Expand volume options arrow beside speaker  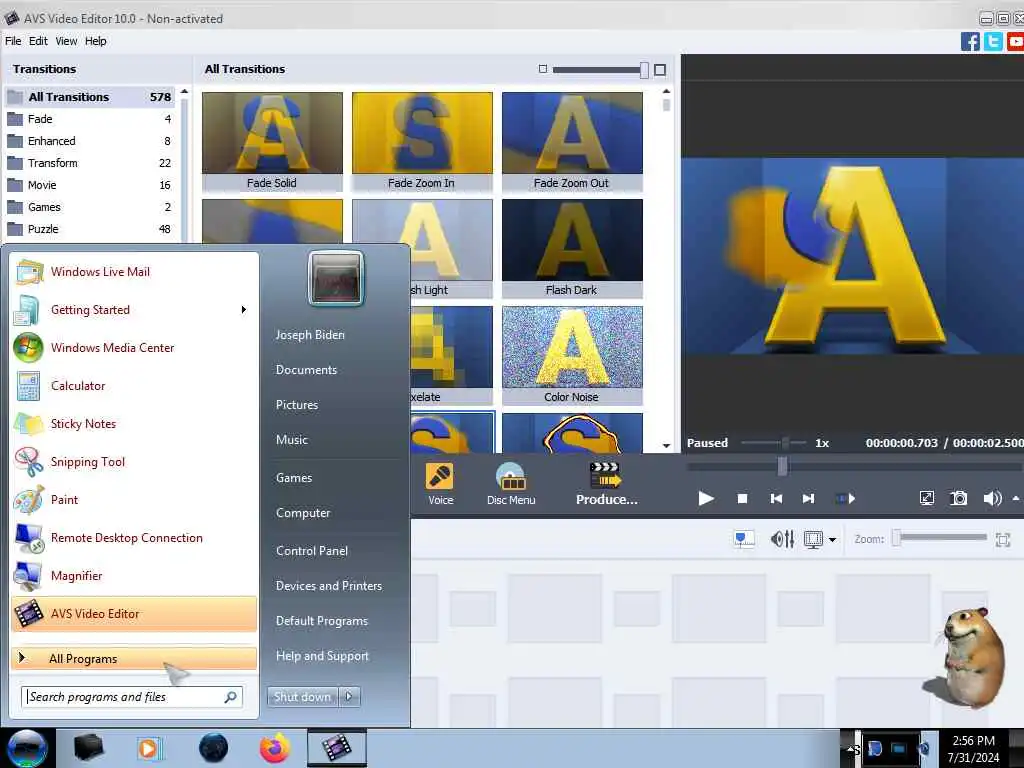[x=1016, y=498]
